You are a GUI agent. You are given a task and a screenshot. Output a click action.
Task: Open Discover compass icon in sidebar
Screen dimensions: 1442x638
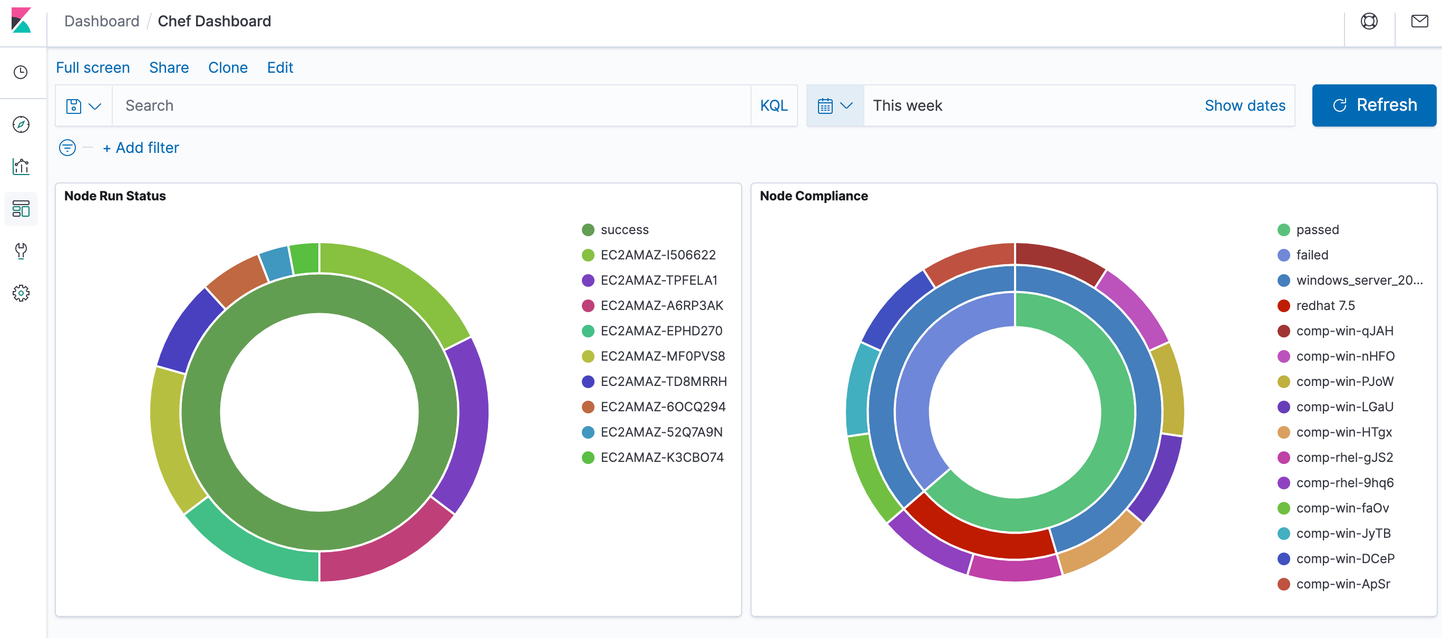point(21,125)
